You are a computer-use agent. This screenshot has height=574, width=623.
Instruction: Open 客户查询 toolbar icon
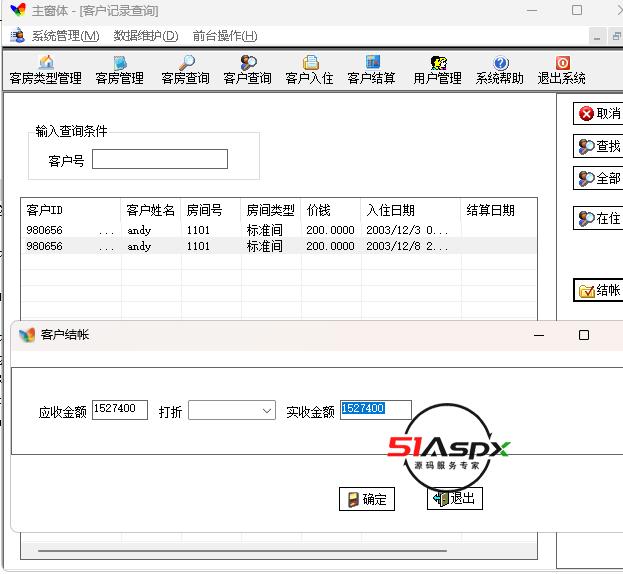click(248, 62)
